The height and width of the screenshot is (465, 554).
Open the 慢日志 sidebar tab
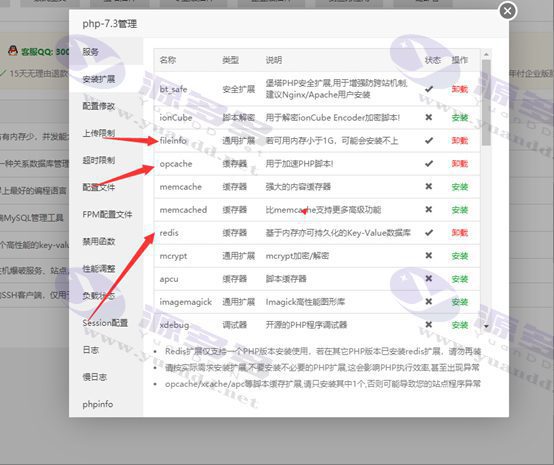tap(94, 377)
